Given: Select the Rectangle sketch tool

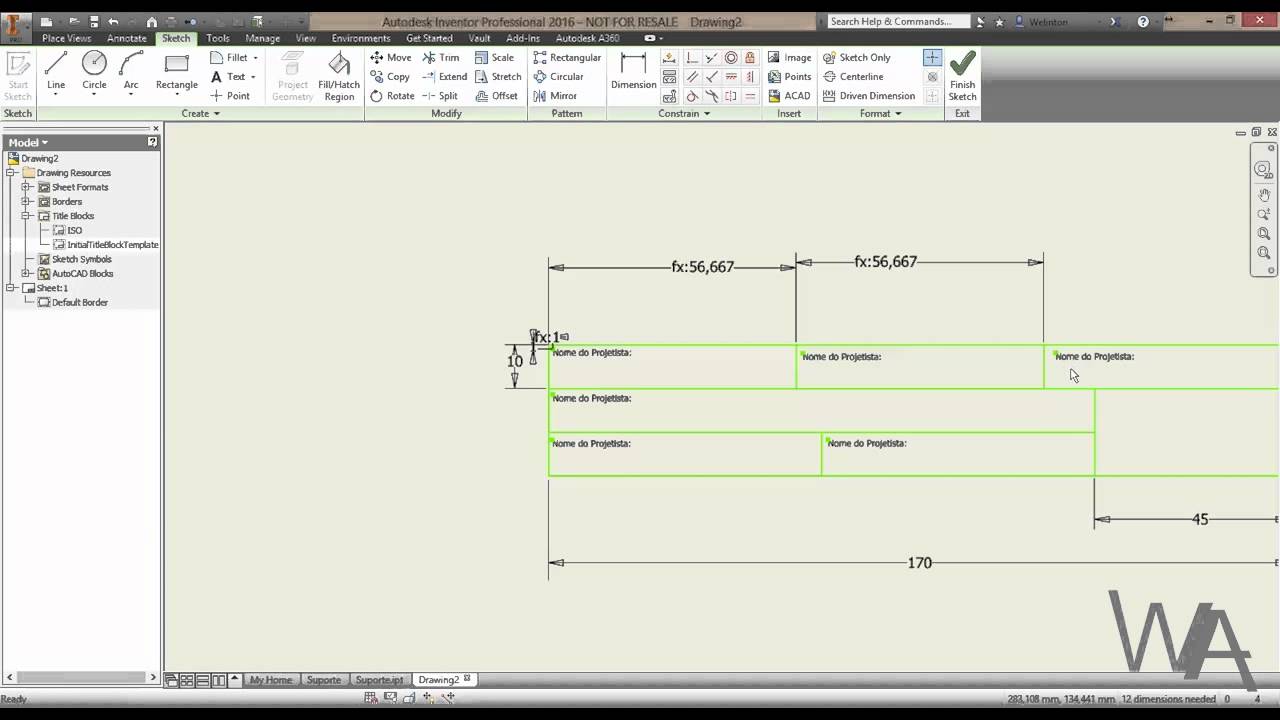Looking at the screenshot, I should [x=177, y=71].
